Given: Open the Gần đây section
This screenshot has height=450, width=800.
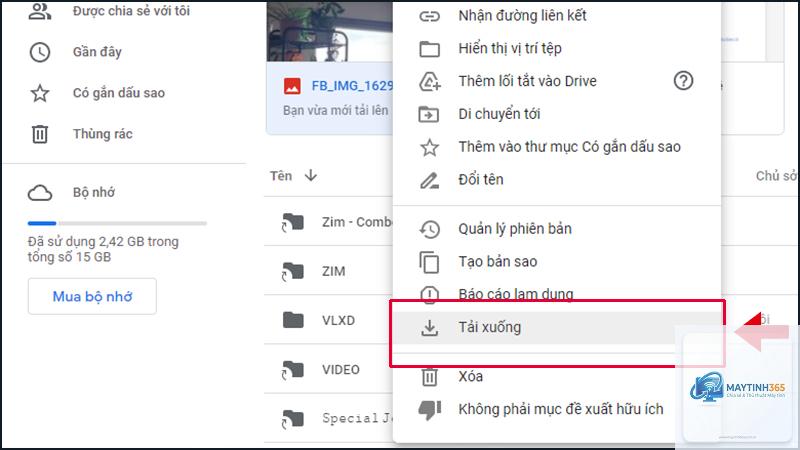Looking at the screenshot, I should [x=97, y=52].
